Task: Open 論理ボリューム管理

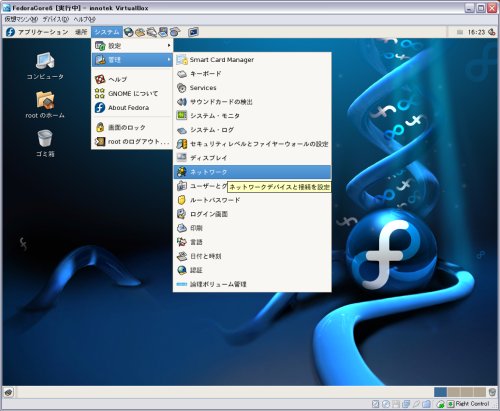Action: click(x=252, y=284)
